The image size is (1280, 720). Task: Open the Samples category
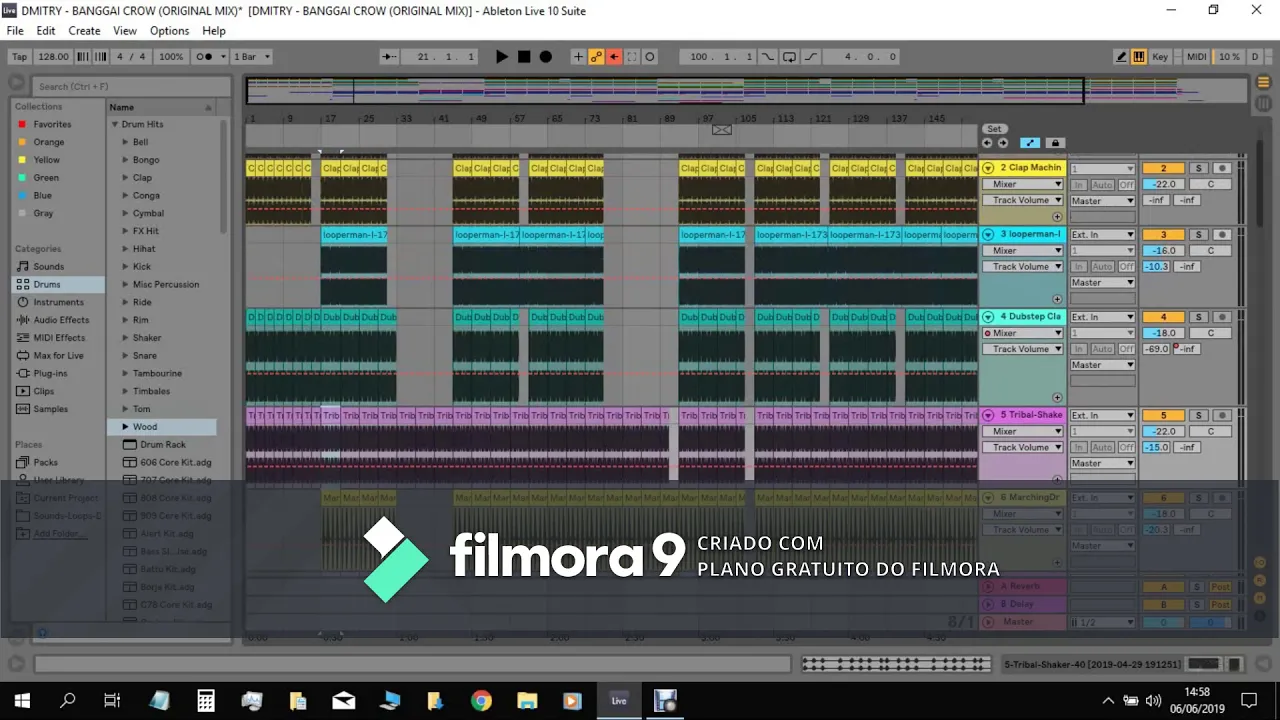pos(50,409)
